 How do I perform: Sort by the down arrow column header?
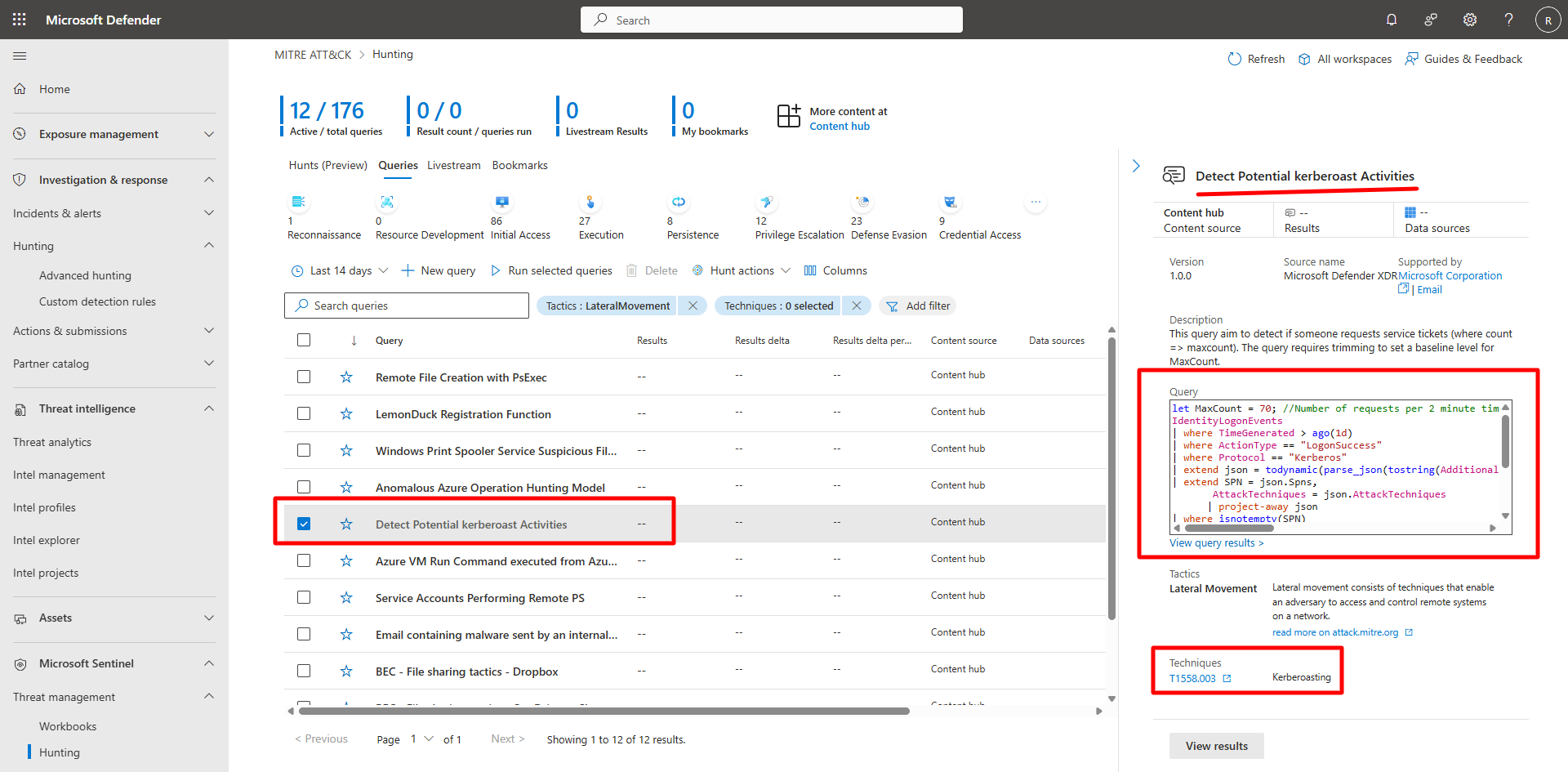(x=354, y=341)
